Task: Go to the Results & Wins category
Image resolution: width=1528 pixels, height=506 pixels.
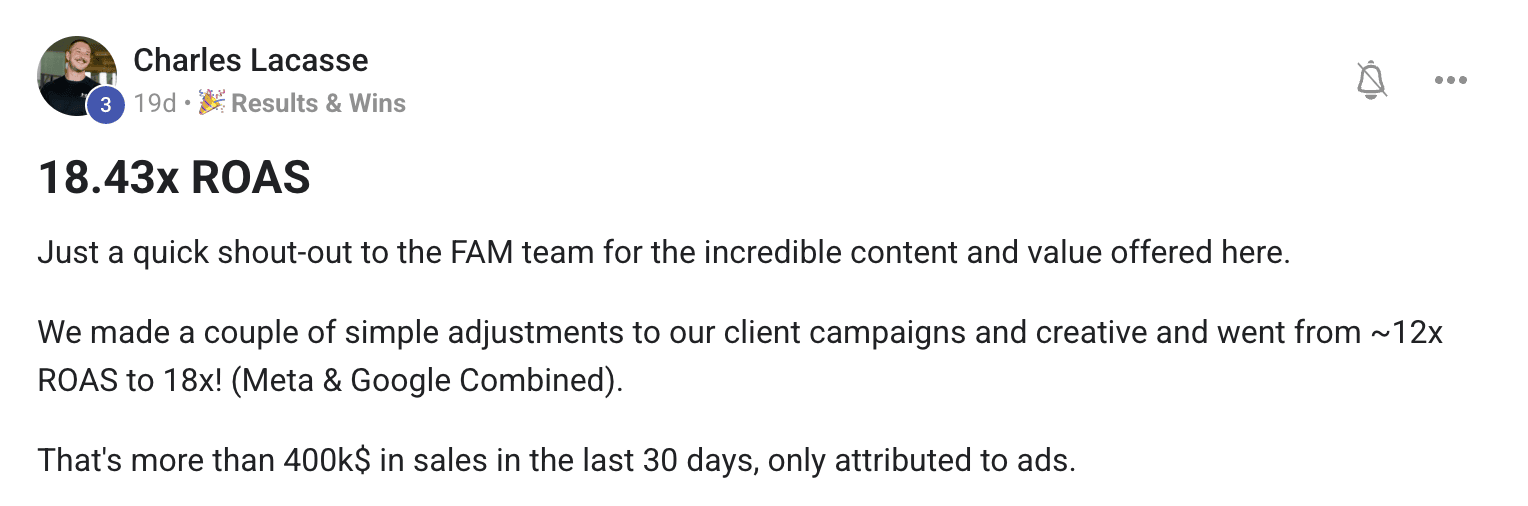Action: coord(318,103)
